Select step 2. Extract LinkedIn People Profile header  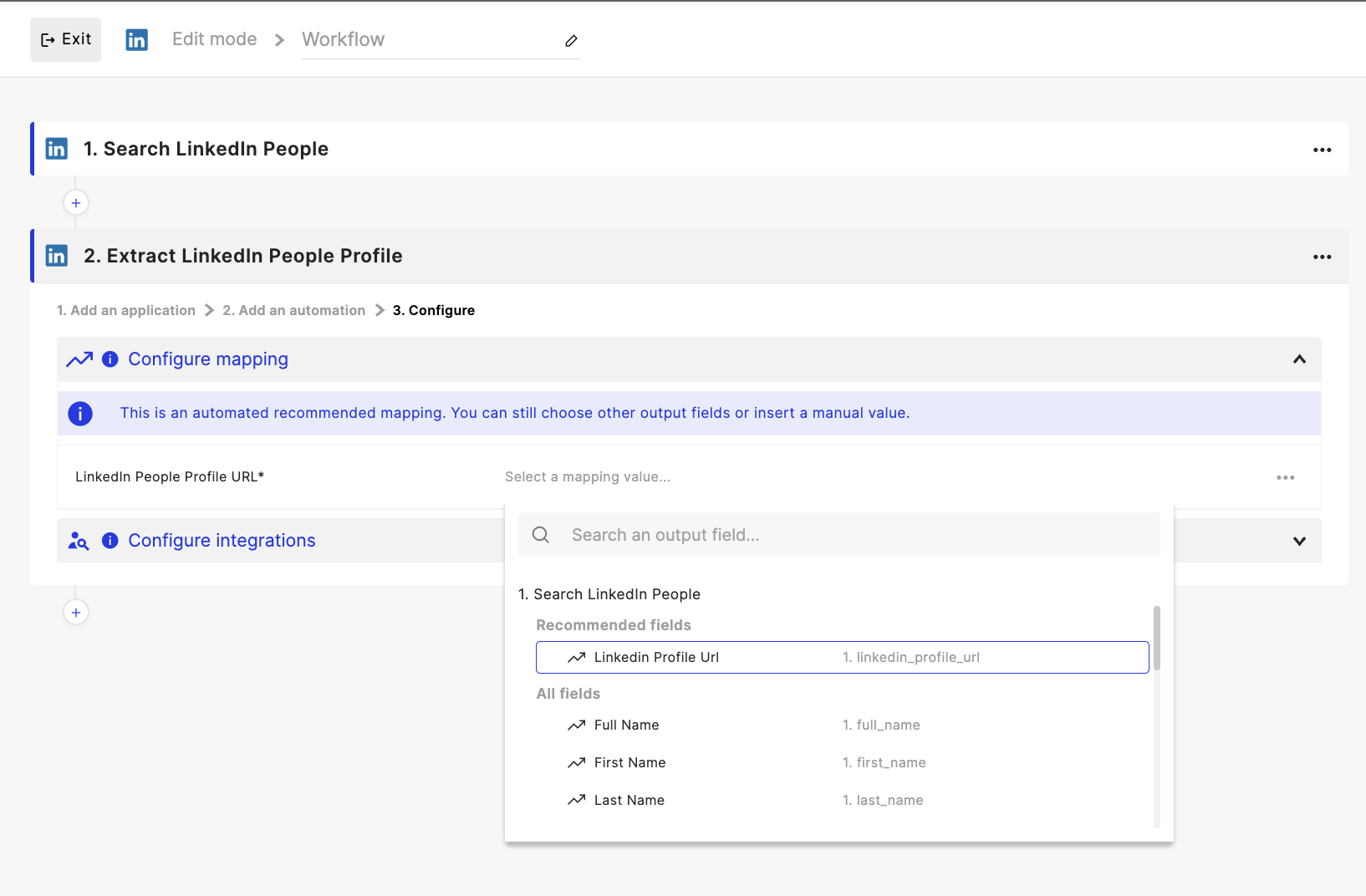(691, 256)
